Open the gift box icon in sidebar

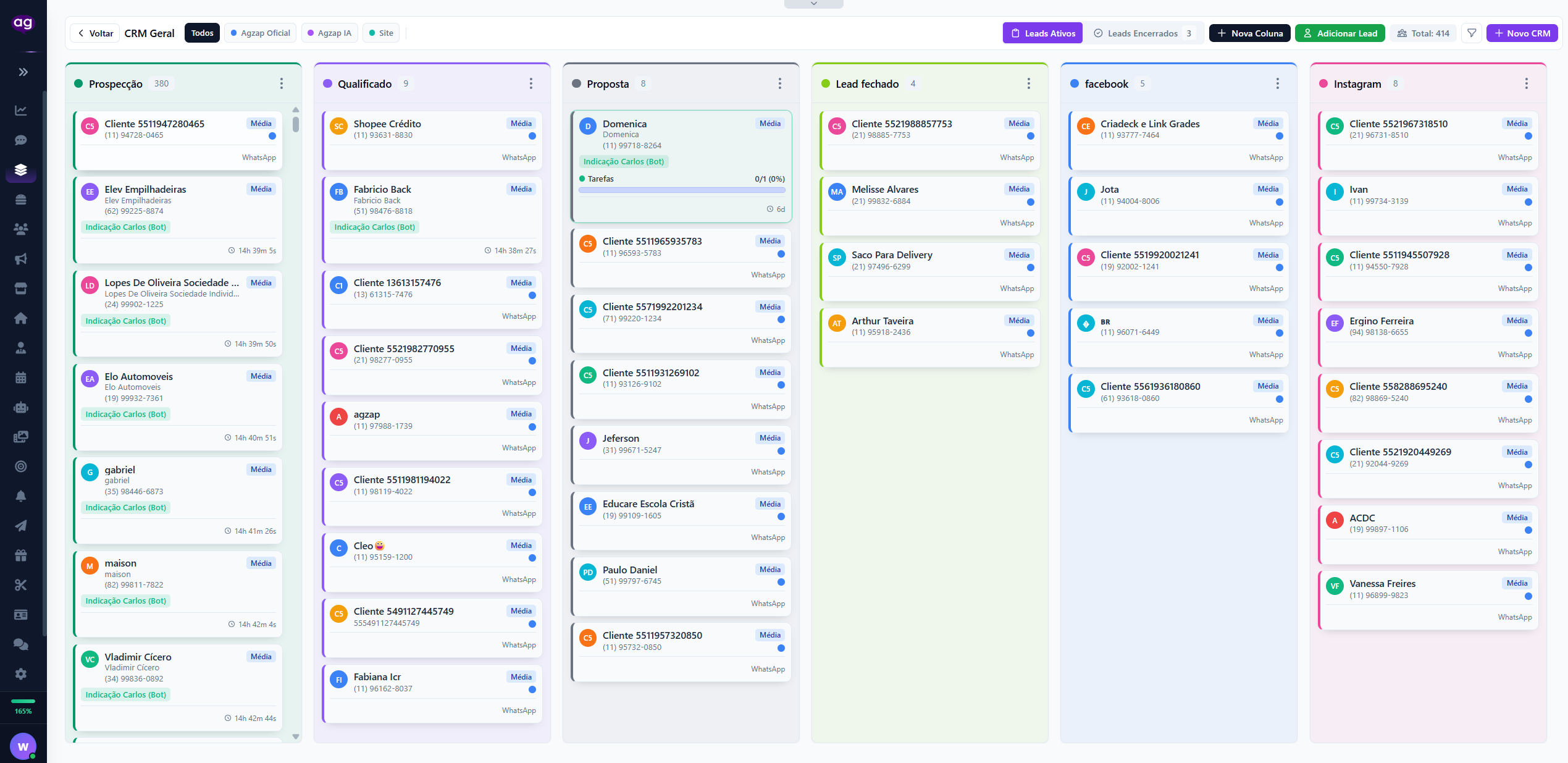pyautogui.click(x=21, y=555)
